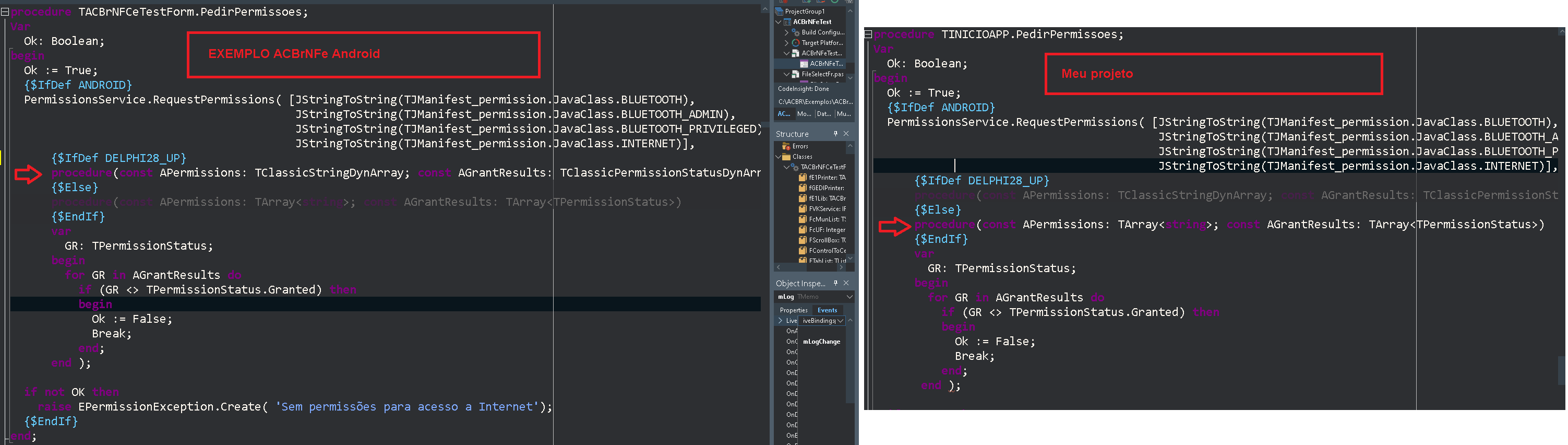Expand the Target Platforms node
The width and height of the screenshot is (1568, 445).
[x=786, y=43]
